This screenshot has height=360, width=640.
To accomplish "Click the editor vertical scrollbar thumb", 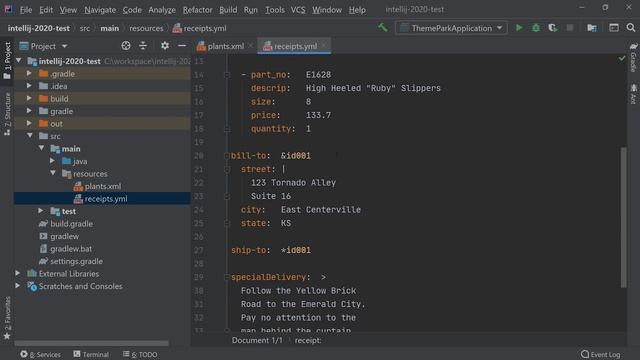I will click(x=623, y=217).
